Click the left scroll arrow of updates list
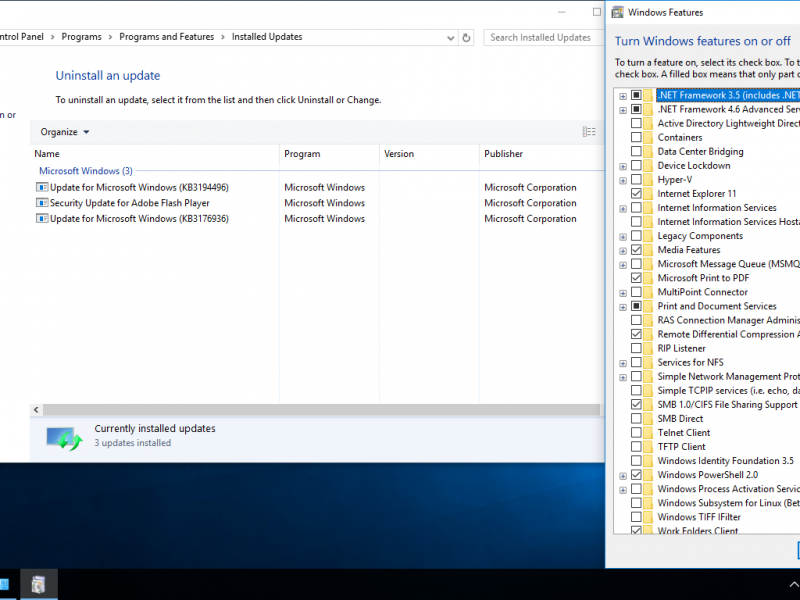 point(36,410)
